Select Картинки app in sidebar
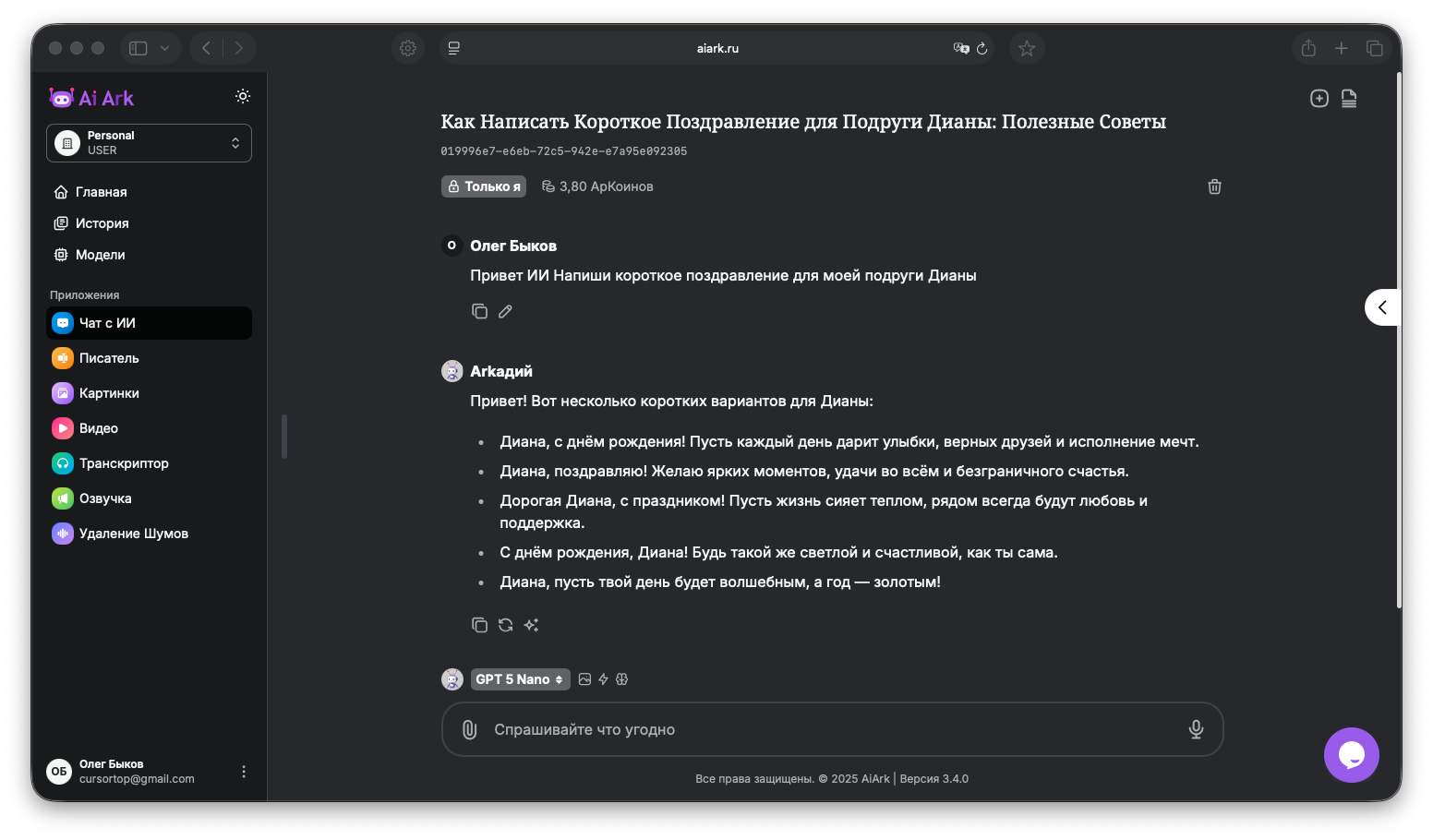This screenshot has width=1433, height=840. point(109,393)
